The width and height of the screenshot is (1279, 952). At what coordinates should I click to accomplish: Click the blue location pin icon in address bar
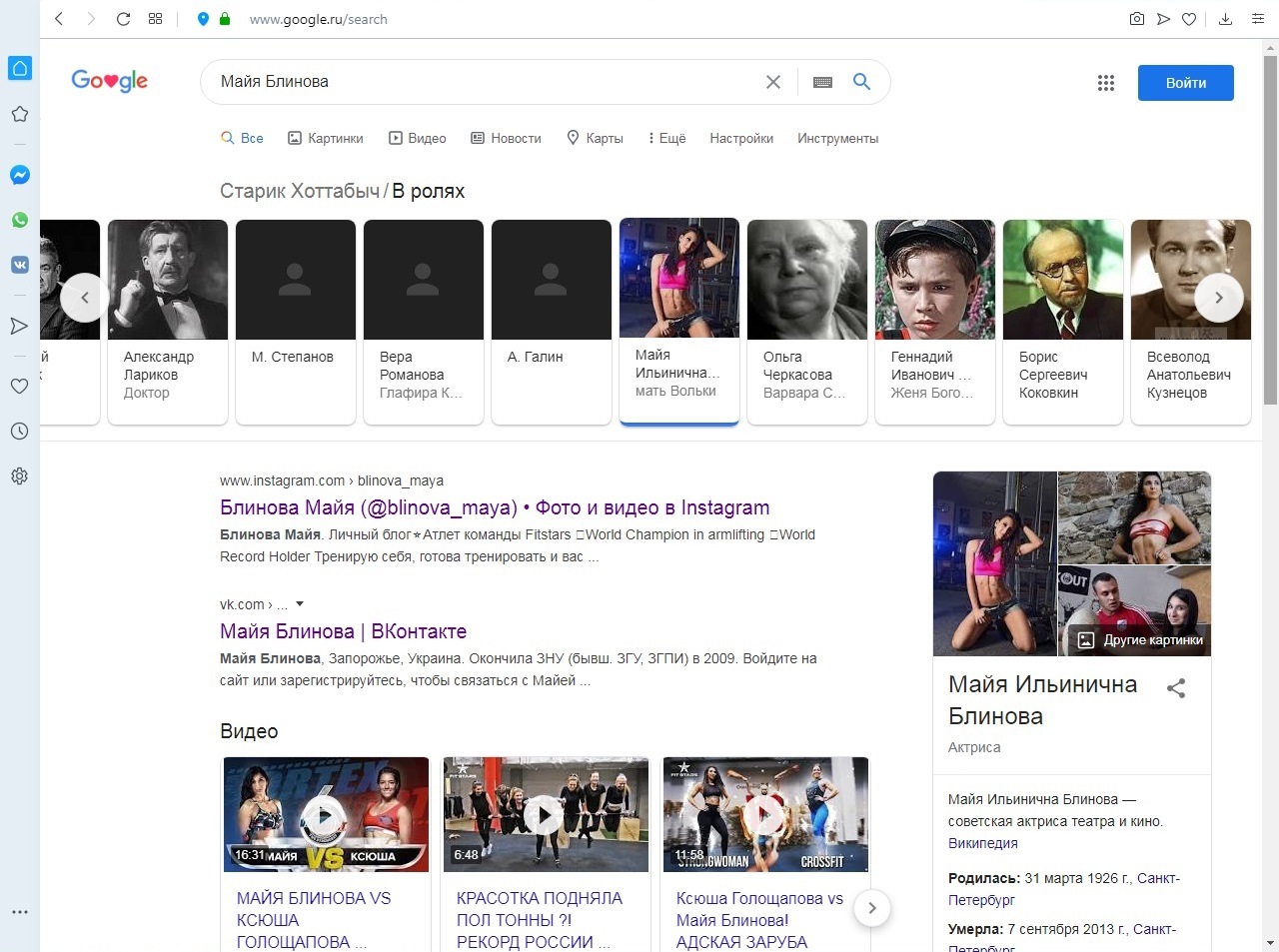point(203,19)
